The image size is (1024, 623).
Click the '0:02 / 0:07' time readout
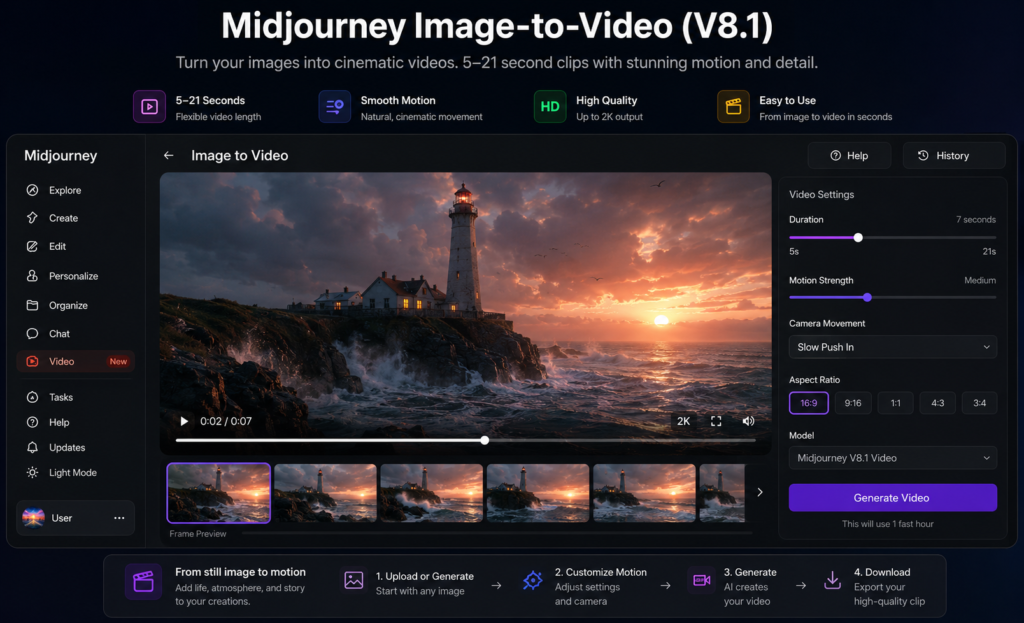[x=226, y=421]
